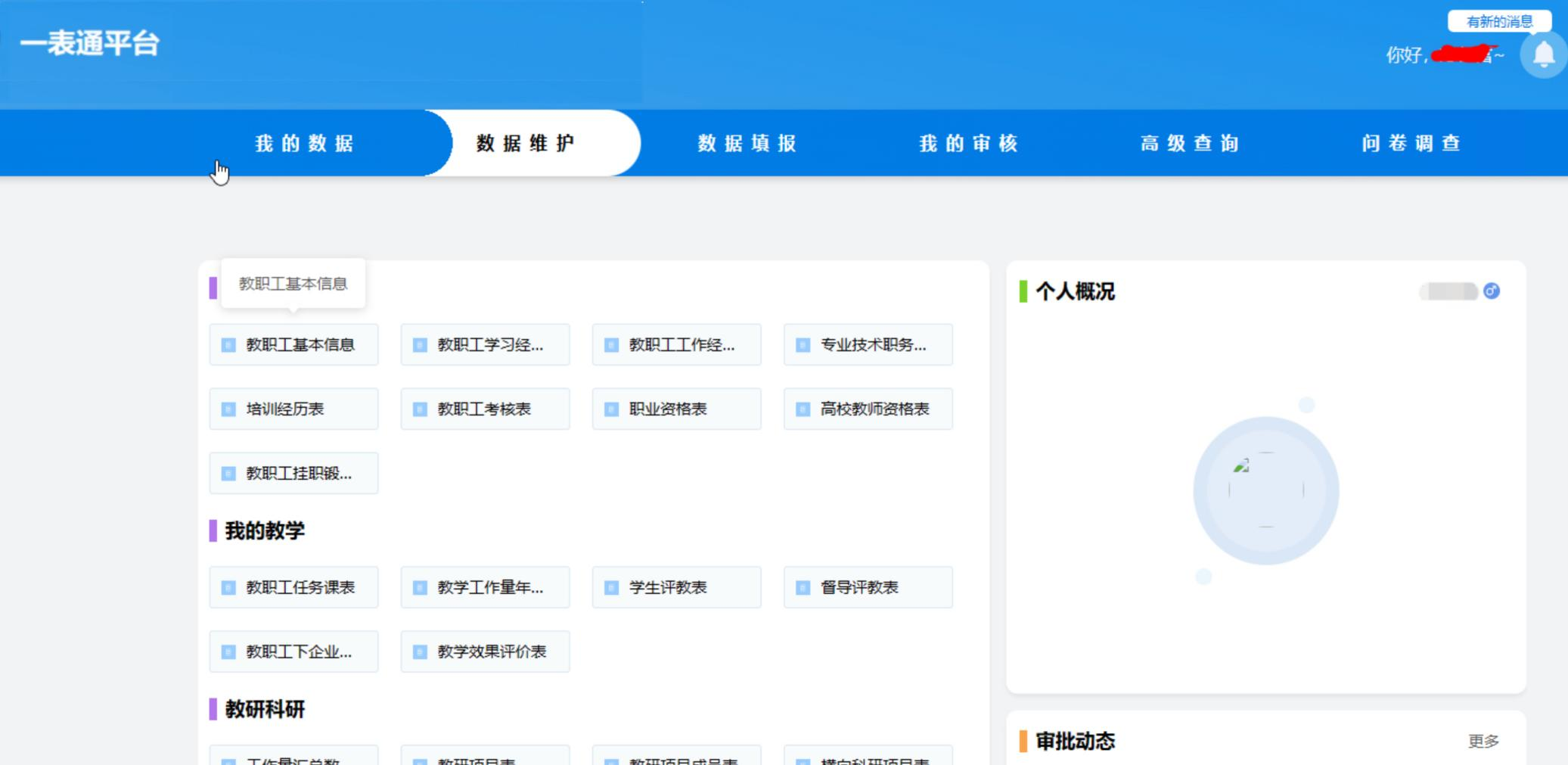Click the icon on 职业资格表 button

coord(611,409)
